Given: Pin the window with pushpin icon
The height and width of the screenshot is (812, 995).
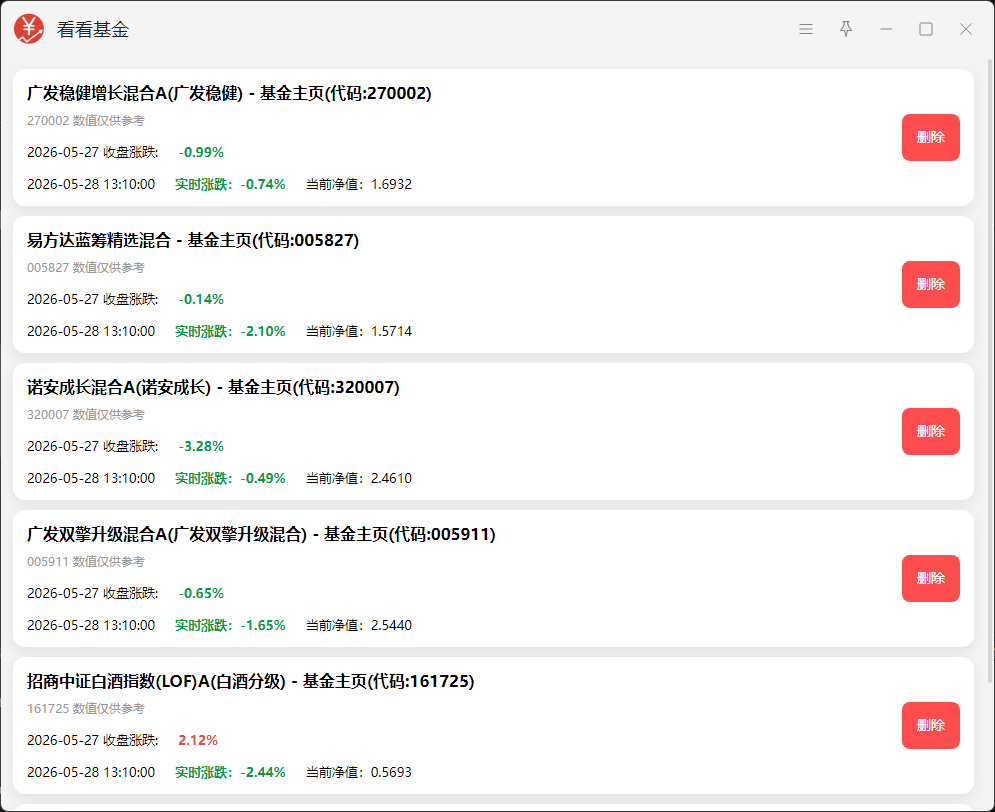Looking at the screenshot, I should tap(846, 29).
